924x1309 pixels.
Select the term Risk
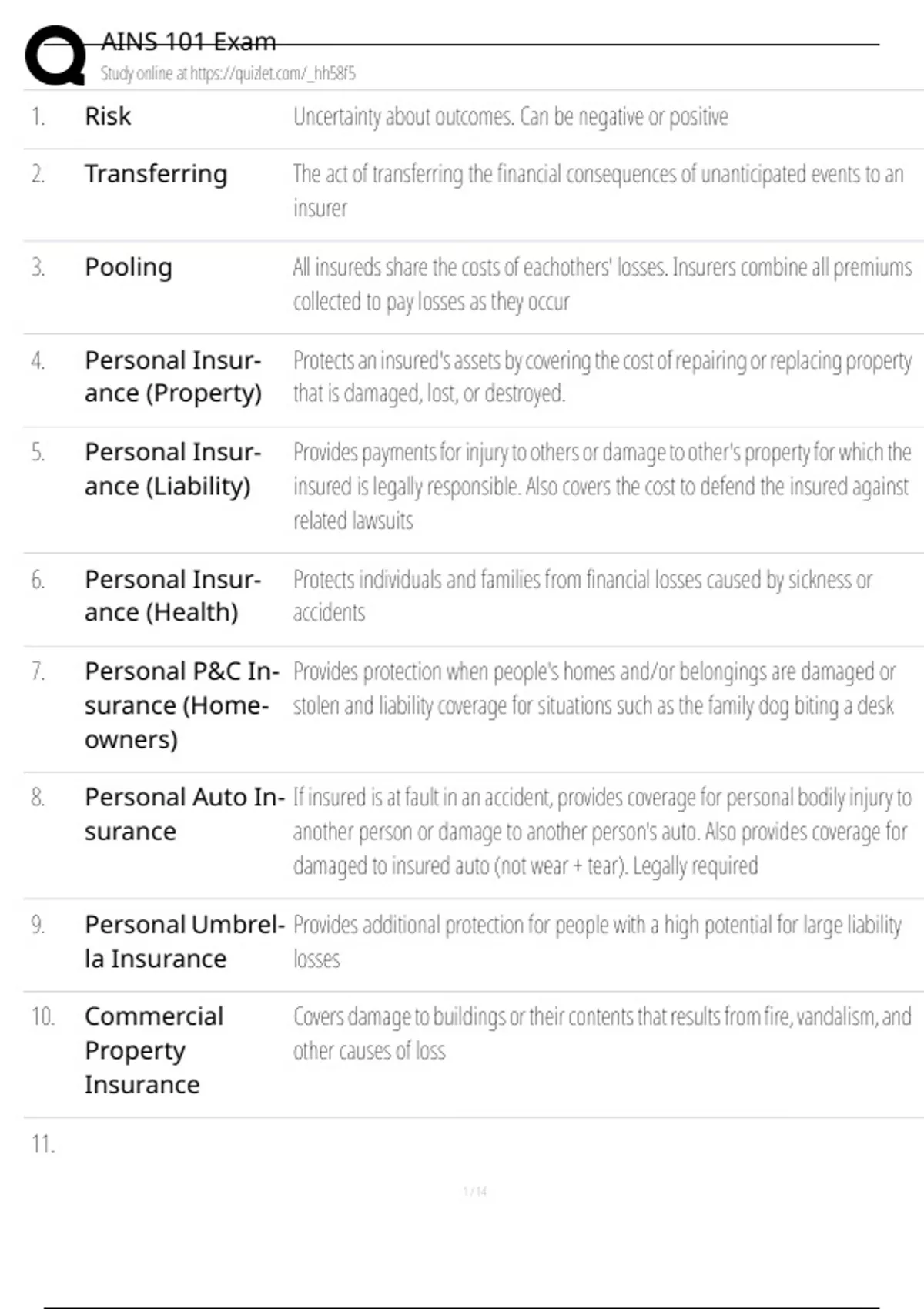[x=108, y=116]
